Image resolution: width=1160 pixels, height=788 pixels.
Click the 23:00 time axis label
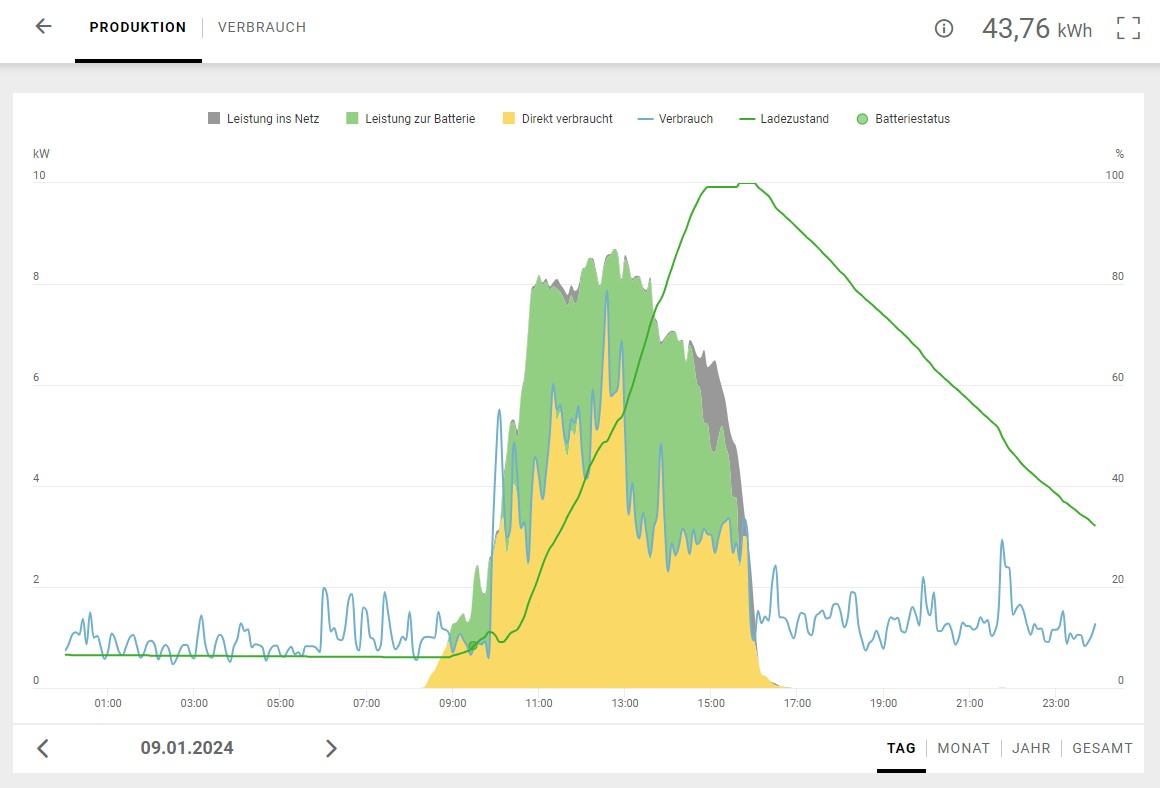pos(1056,703)
